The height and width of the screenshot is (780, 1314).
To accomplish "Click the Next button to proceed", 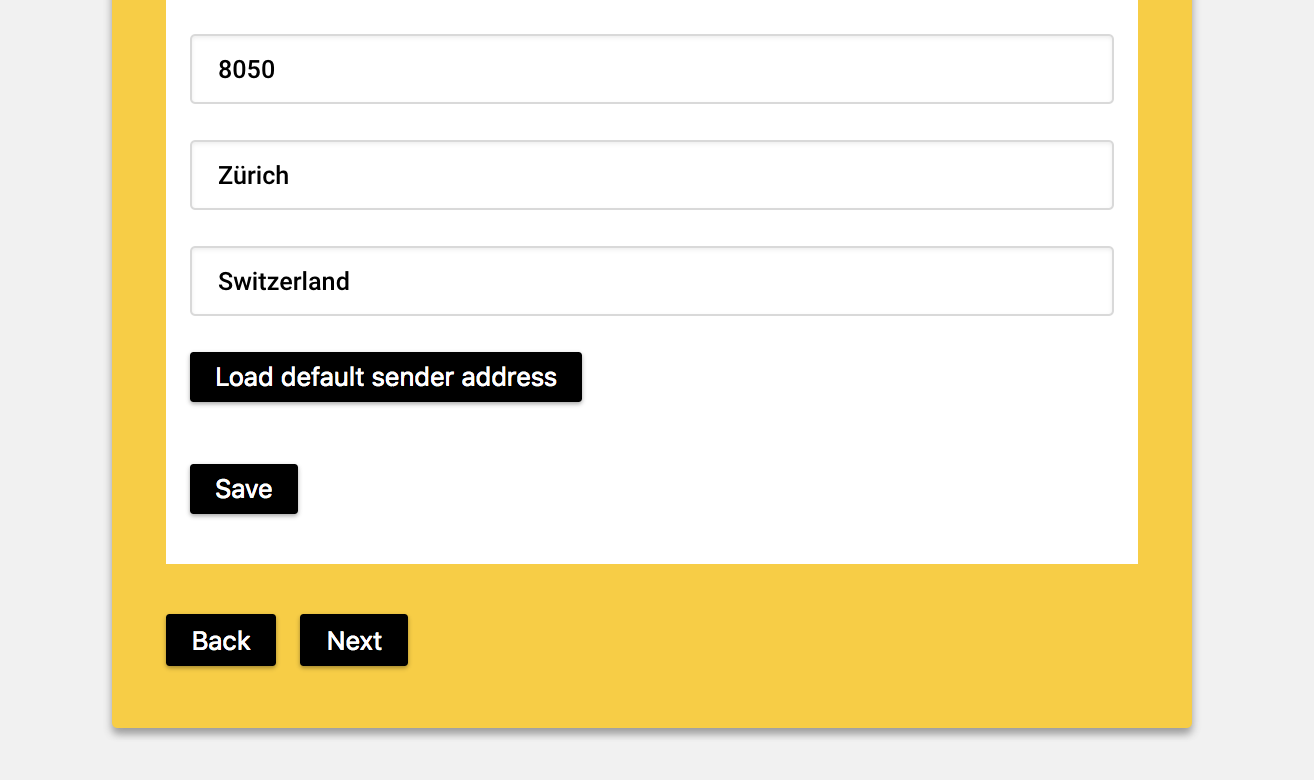I will 353,640.
